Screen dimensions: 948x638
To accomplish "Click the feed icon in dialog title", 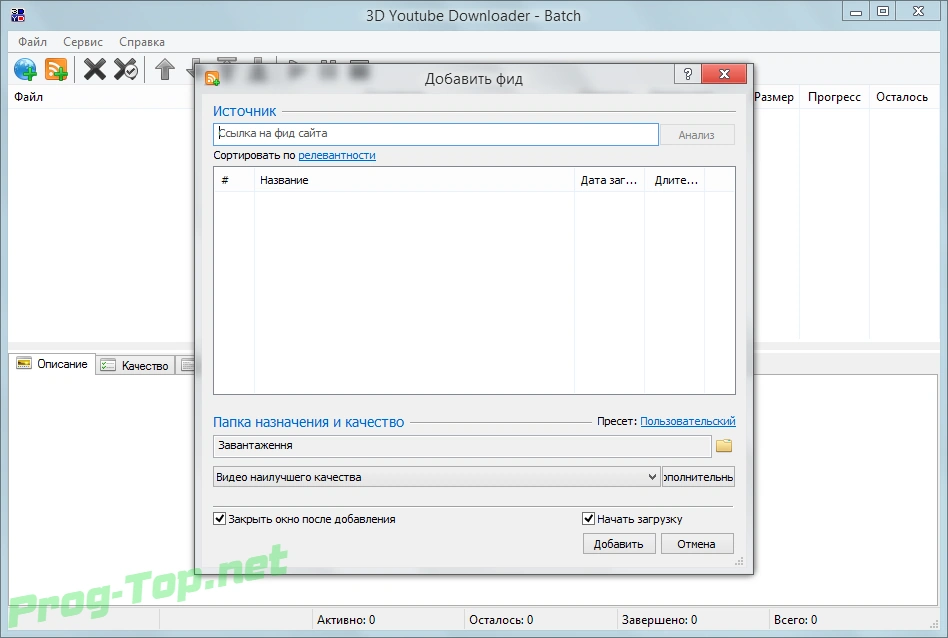I will pyautogui.click(x=212, y=78).
